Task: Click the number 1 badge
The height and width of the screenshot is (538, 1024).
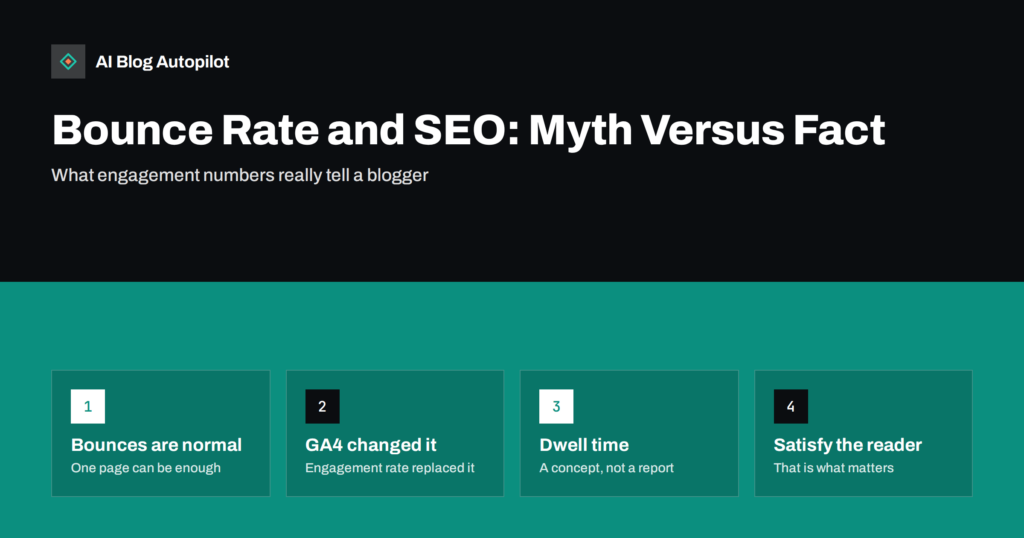Action: 88,406
